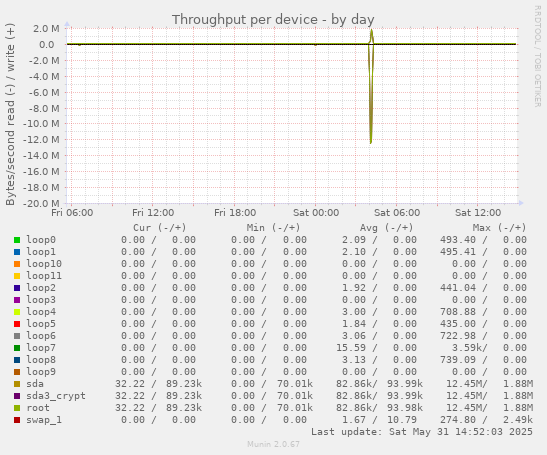Click the 'Sat 06:00' time axis label
Screen dimensions: 547x455
[397, 212]
